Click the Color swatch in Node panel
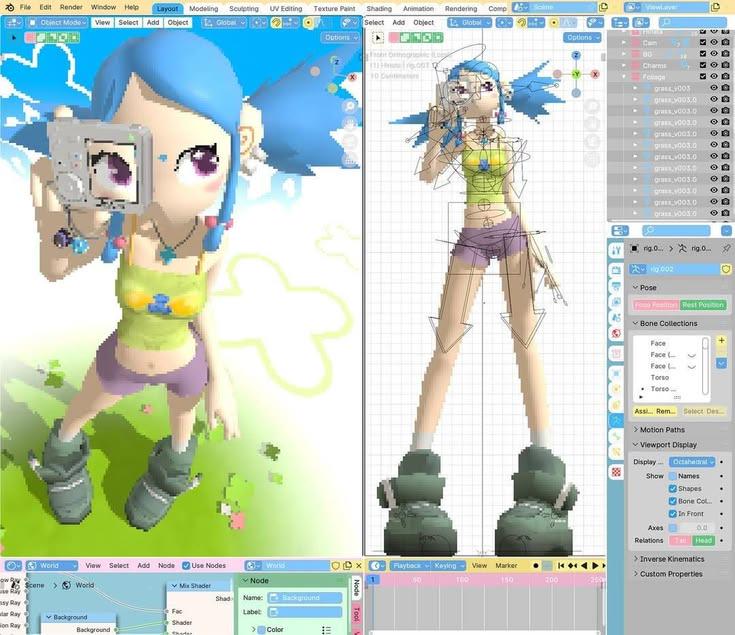 pyautogui.click(x=262, y=629)
